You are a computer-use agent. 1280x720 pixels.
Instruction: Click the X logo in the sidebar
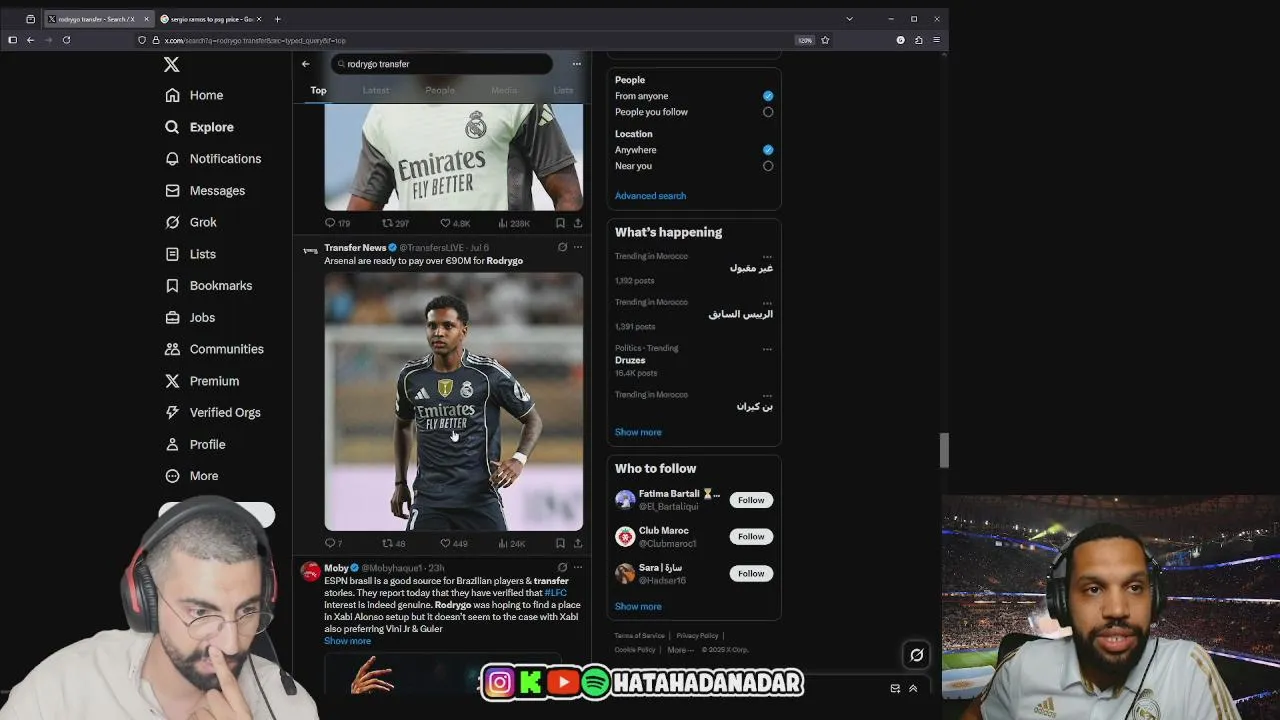[172, 64]
